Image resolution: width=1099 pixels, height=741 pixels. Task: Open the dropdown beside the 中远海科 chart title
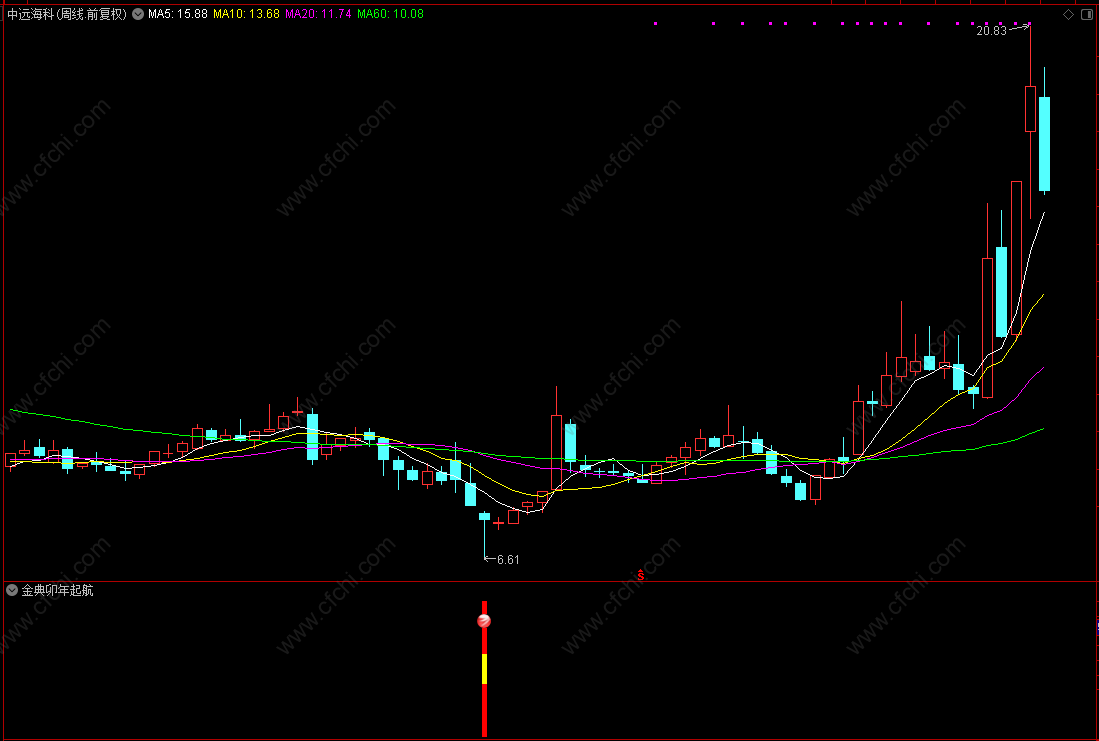pyautogui.click(x=138, y=13)
